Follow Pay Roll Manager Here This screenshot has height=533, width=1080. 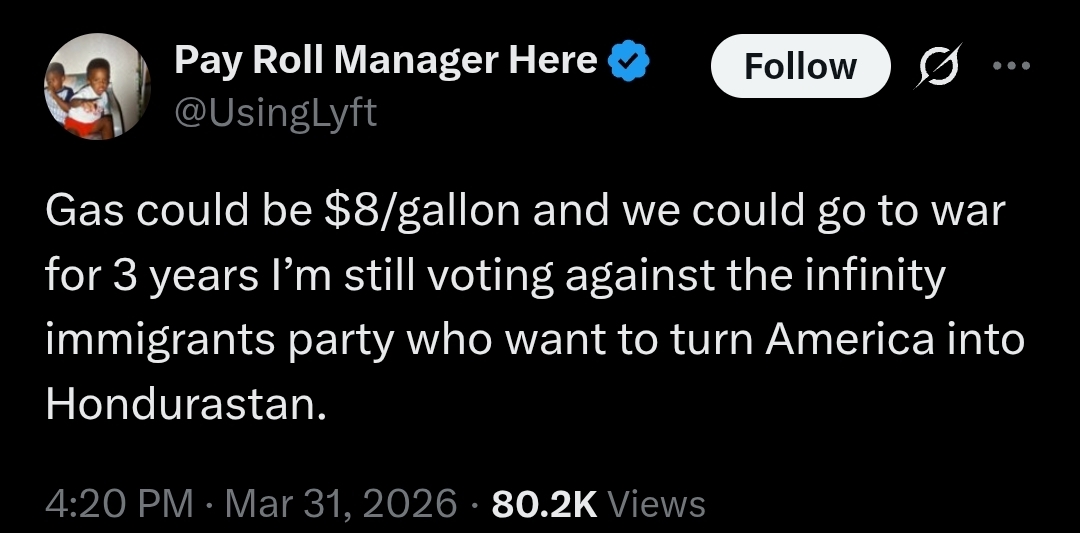(x=800, y=66)
